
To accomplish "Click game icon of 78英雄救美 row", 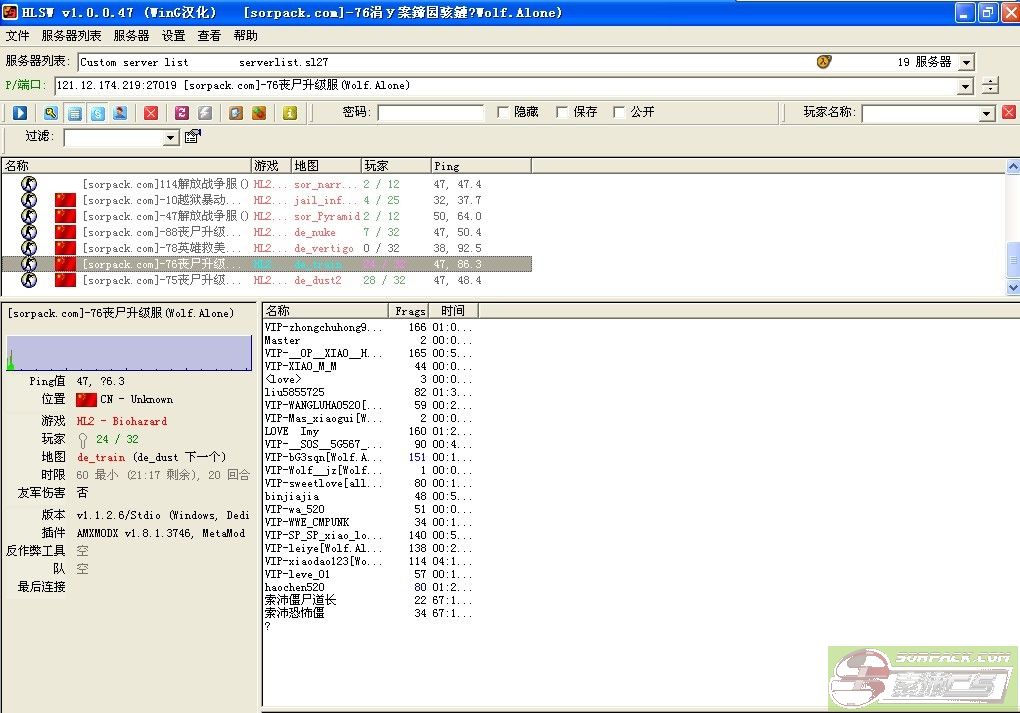I will point(29,248).
